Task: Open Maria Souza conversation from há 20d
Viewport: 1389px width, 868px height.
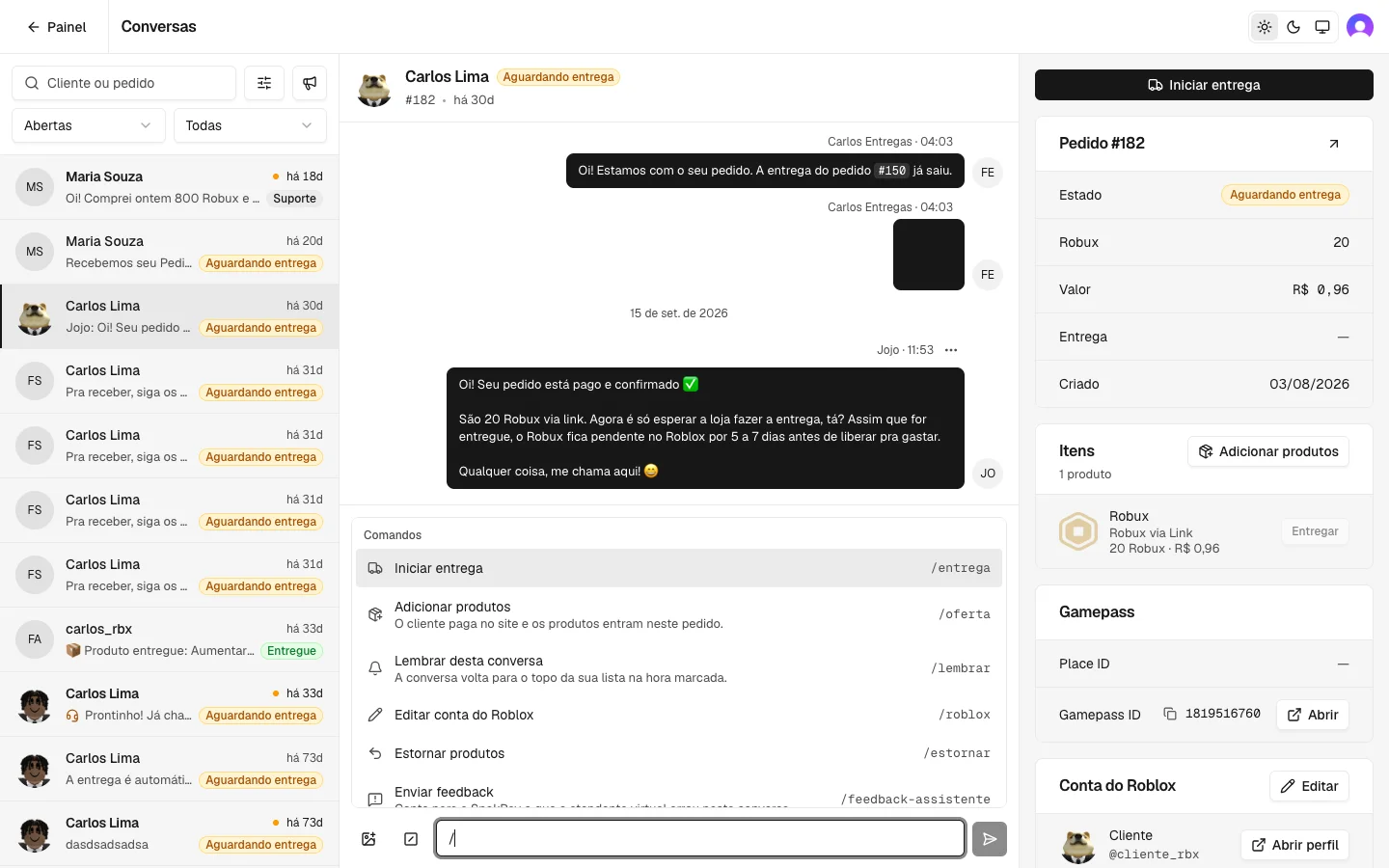Action: pos(169,252)
